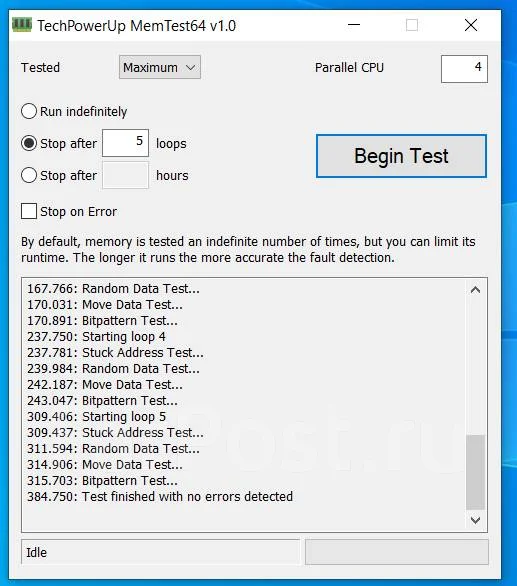The width and height of the screenshot is (517, 586).
Task: Click log line '243.047: Bitpattern Test...'
Action: 102,401
